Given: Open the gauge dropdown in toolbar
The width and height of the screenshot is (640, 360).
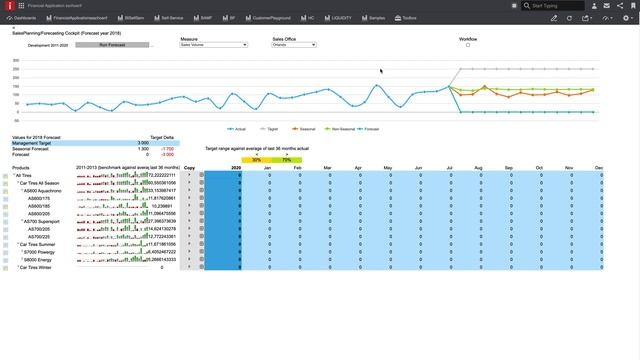Looking at the screenshot, I should pyautogui.click(x=607, y=18).
